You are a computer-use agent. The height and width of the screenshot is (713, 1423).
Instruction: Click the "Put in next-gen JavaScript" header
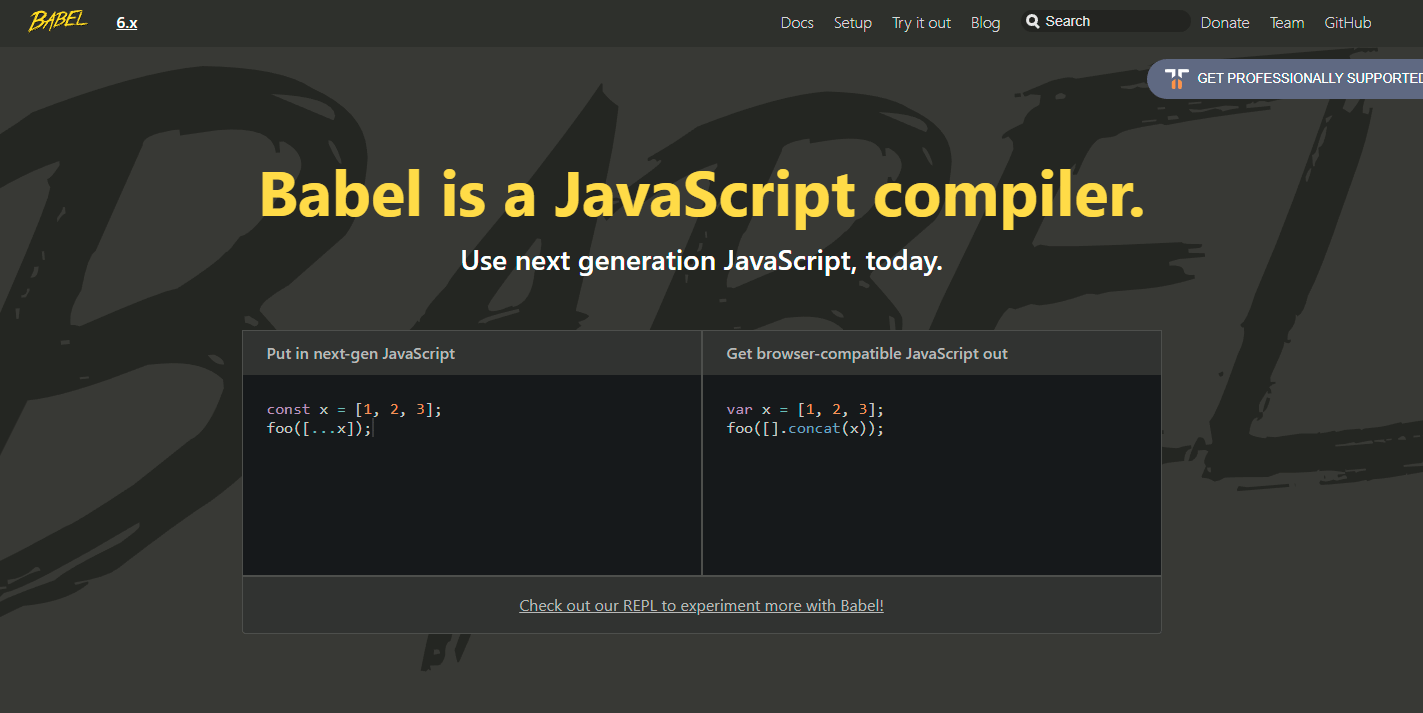point(361,353)
